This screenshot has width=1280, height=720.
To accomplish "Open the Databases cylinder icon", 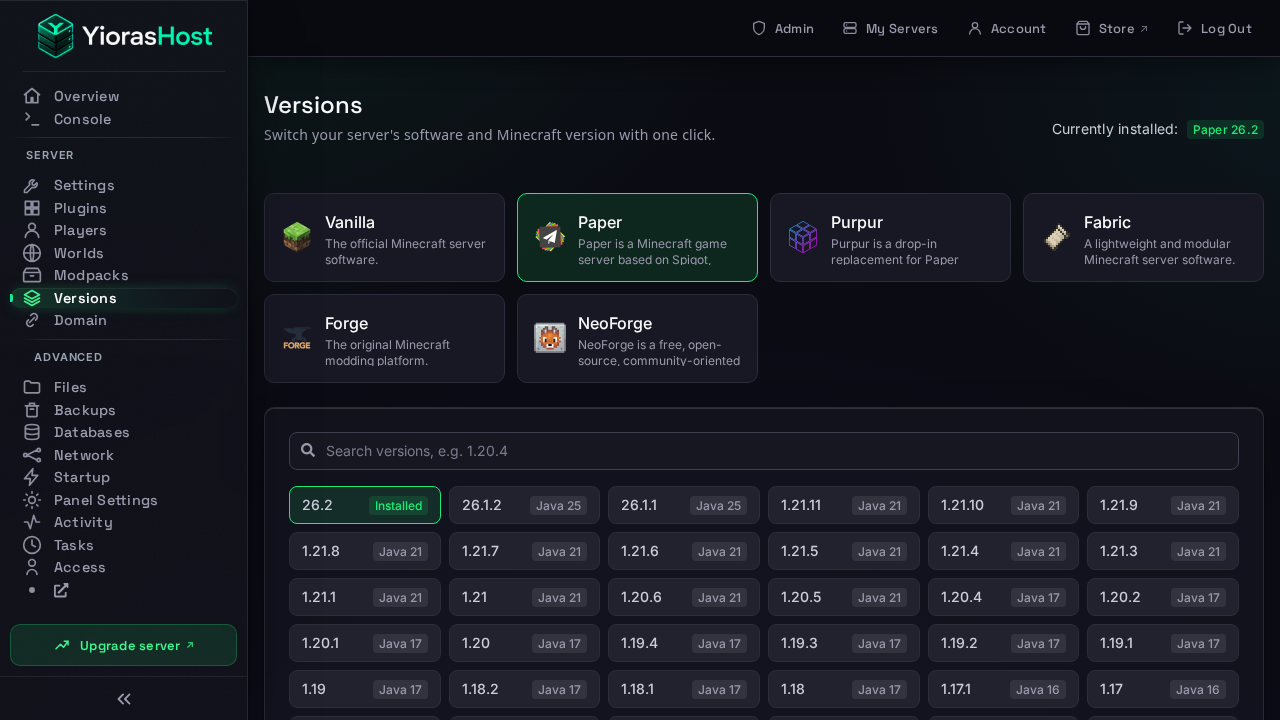I will pos(32,432).
